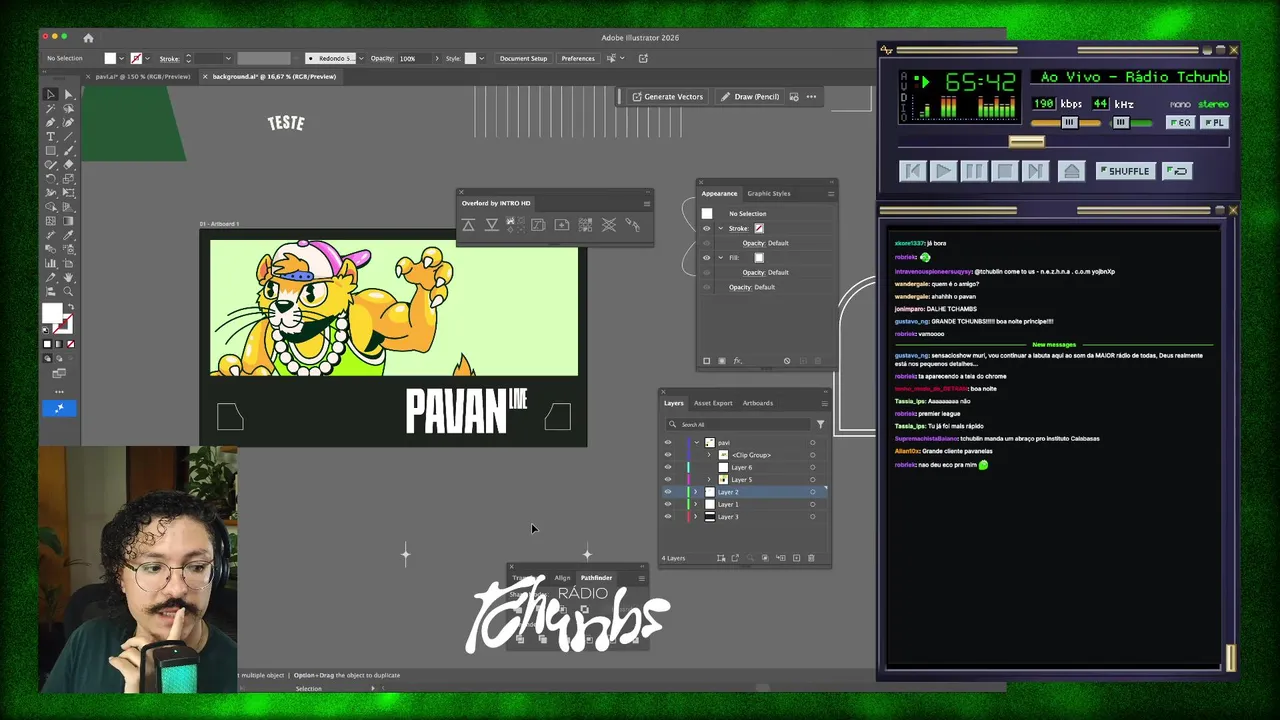Open the Edit Toolbar three-dots button
This screenshot has width=1280, height=720.
tap(59, 391)
